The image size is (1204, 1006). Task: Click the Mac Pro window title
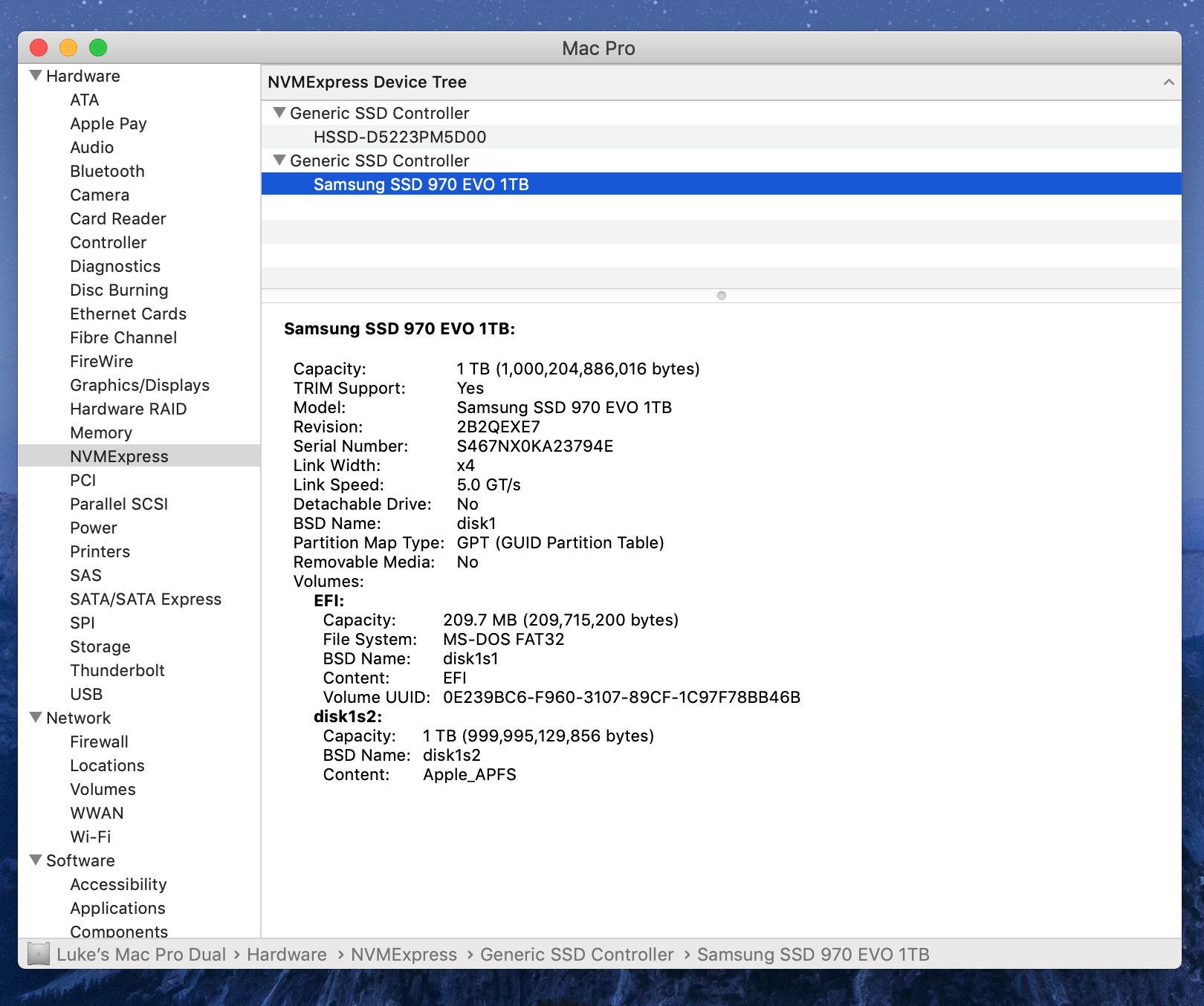tap(598, 48)
